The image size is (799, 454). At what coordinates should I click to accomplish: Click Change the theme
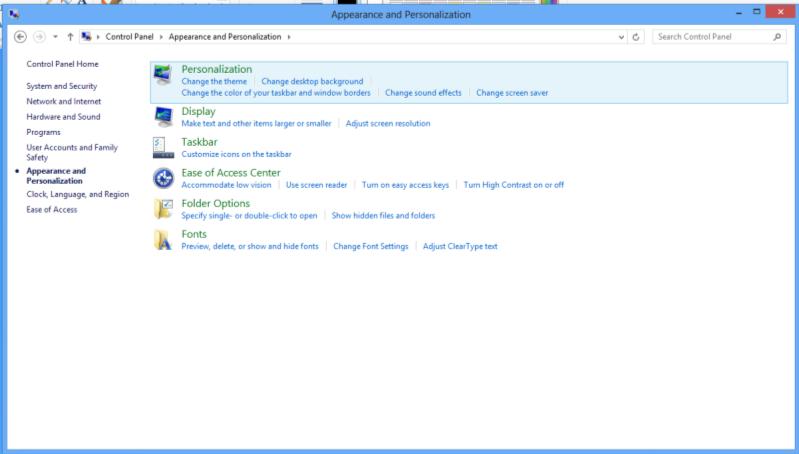click(x=214, y=81)
